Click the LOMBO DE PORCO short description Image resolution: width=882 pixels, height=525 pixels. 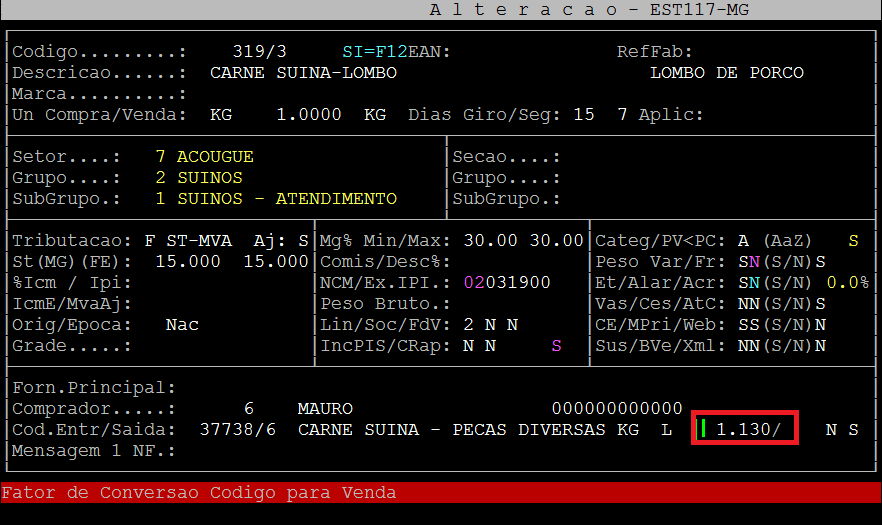click(726, 73)
